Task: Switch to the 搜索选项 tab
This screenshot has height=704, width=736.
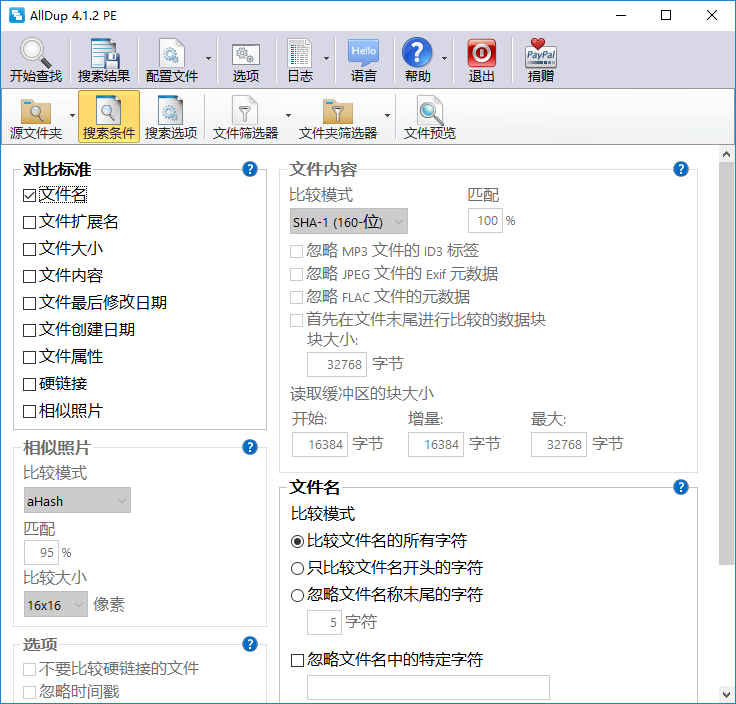Action: (171, 117)
